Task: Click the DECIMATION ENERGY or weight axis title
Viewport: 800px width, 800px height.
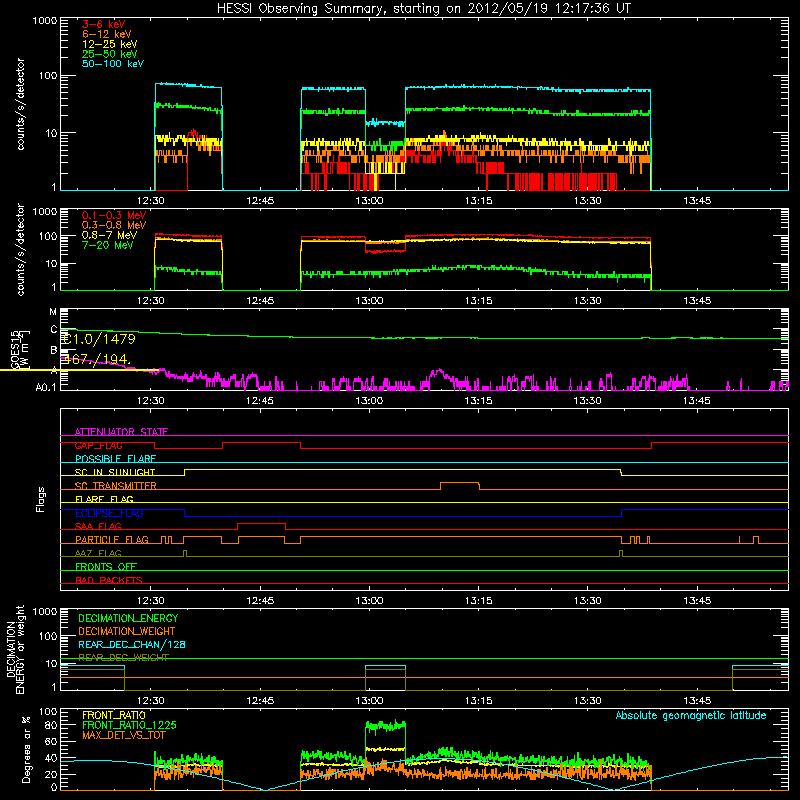Action: click(15, 649)
